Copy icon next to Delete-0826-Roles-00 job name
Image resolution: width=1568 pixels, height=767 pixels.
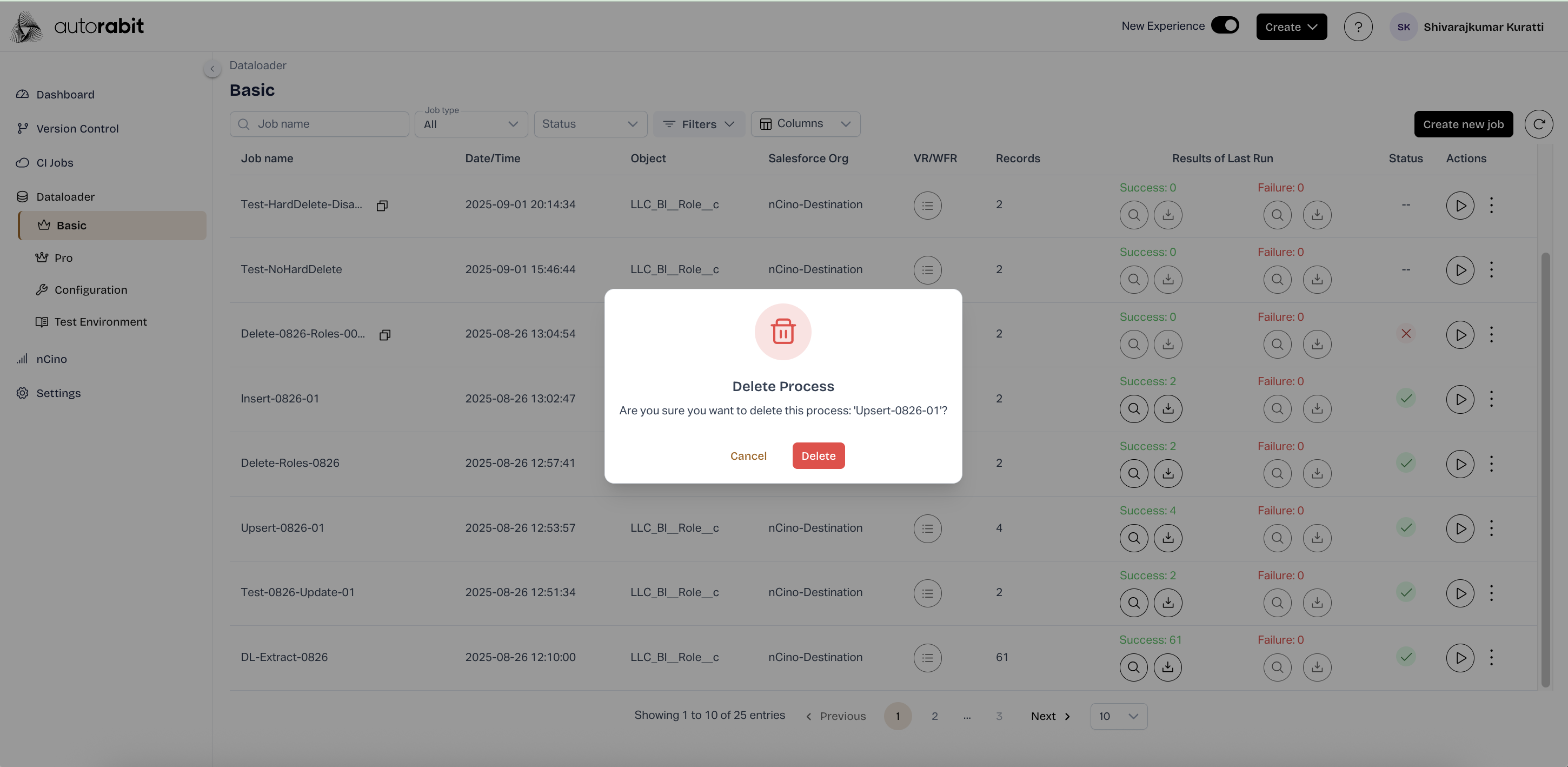pos(384,335)
